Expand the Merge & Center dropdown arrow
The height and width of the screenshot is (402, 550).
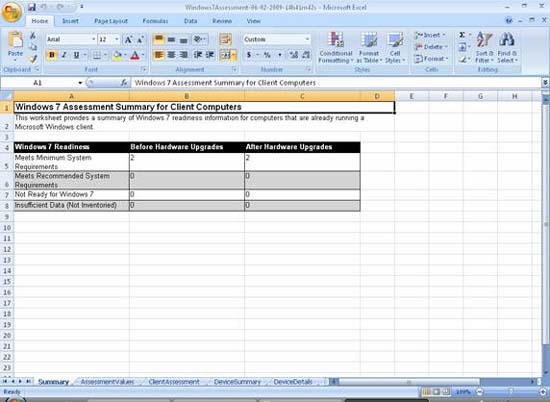coord(234,55)
